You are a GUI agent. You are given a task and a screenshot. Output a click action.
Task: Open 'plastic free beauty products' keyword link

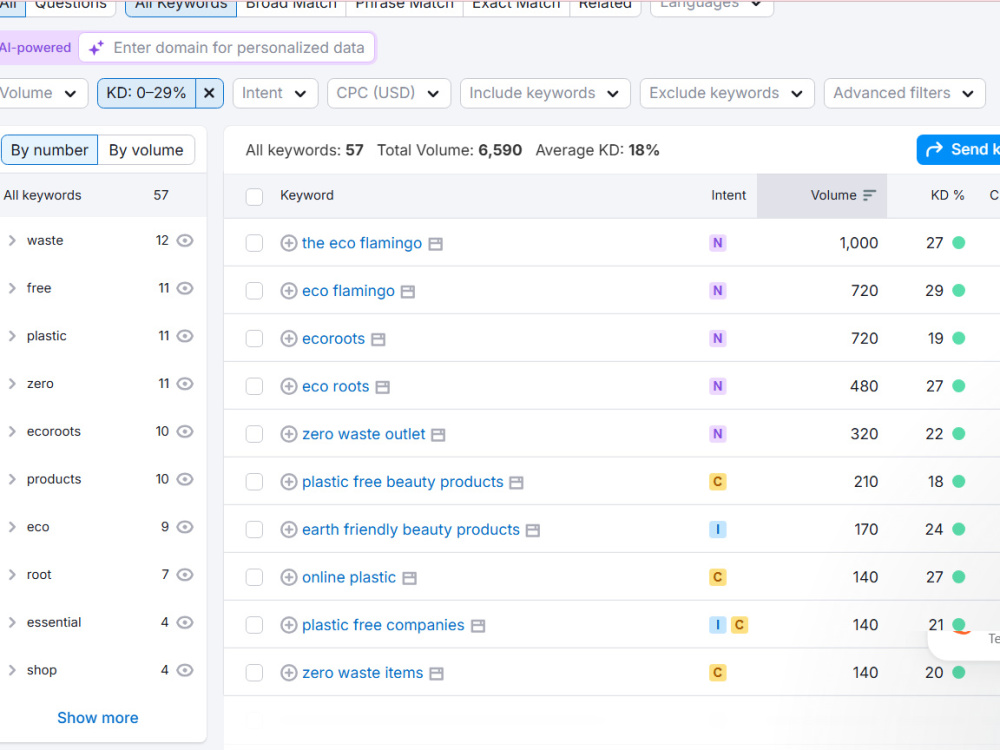pos(402,482)
